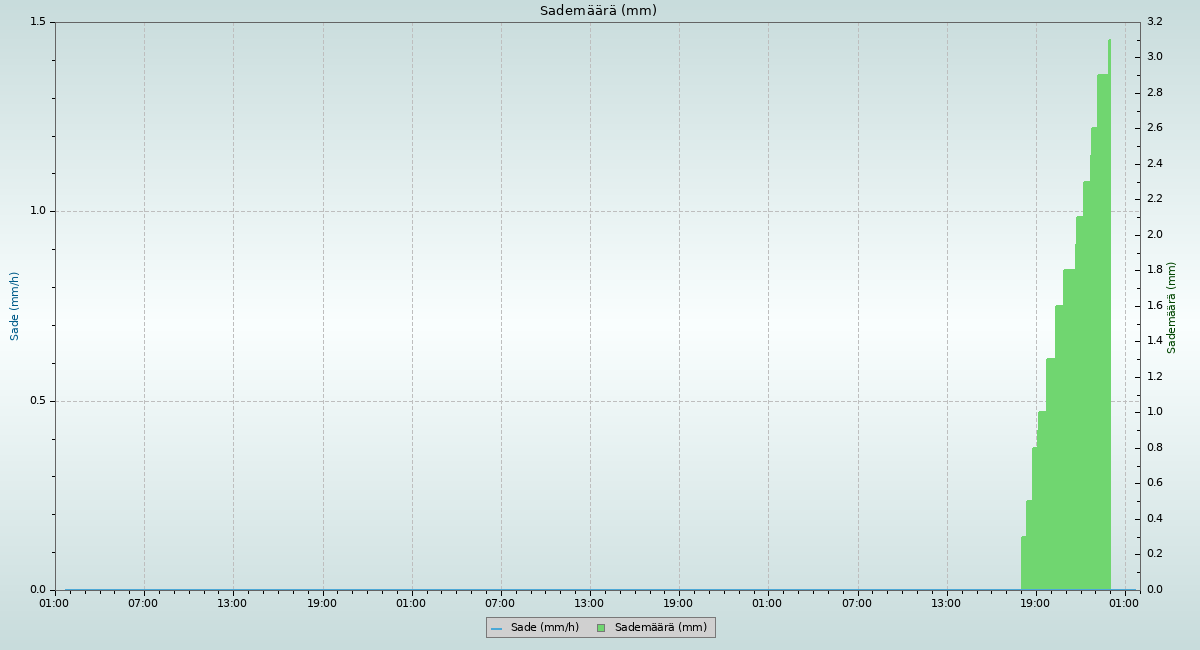1200x650 pixels.
Task: Click the 3.2 label on right axis
Action: pos(1154,22)
